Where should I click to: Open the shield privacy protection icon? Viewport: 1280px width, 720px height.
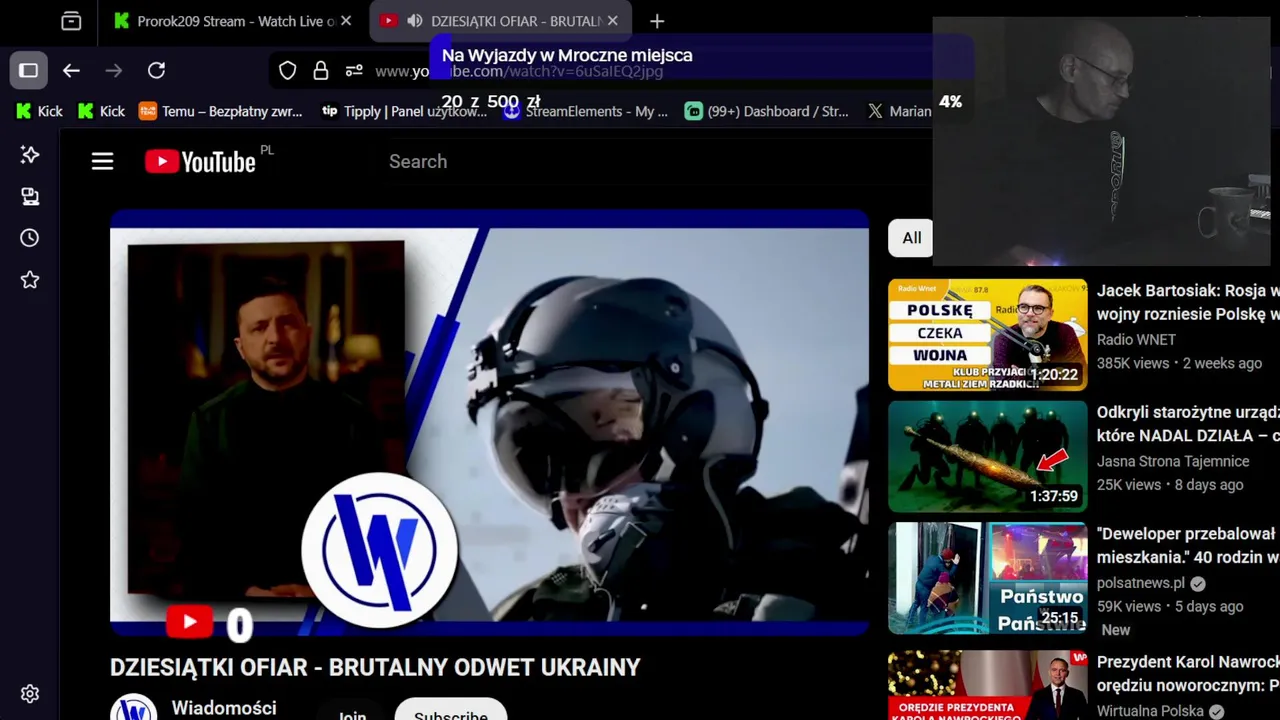pos(288,71)
